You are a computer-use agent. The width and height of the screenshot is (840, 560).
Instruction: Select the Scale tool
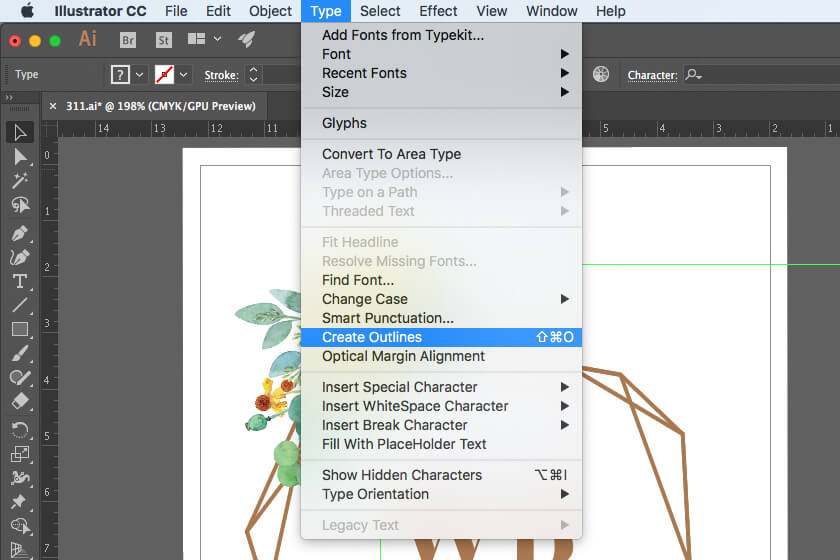pos(20,454)
